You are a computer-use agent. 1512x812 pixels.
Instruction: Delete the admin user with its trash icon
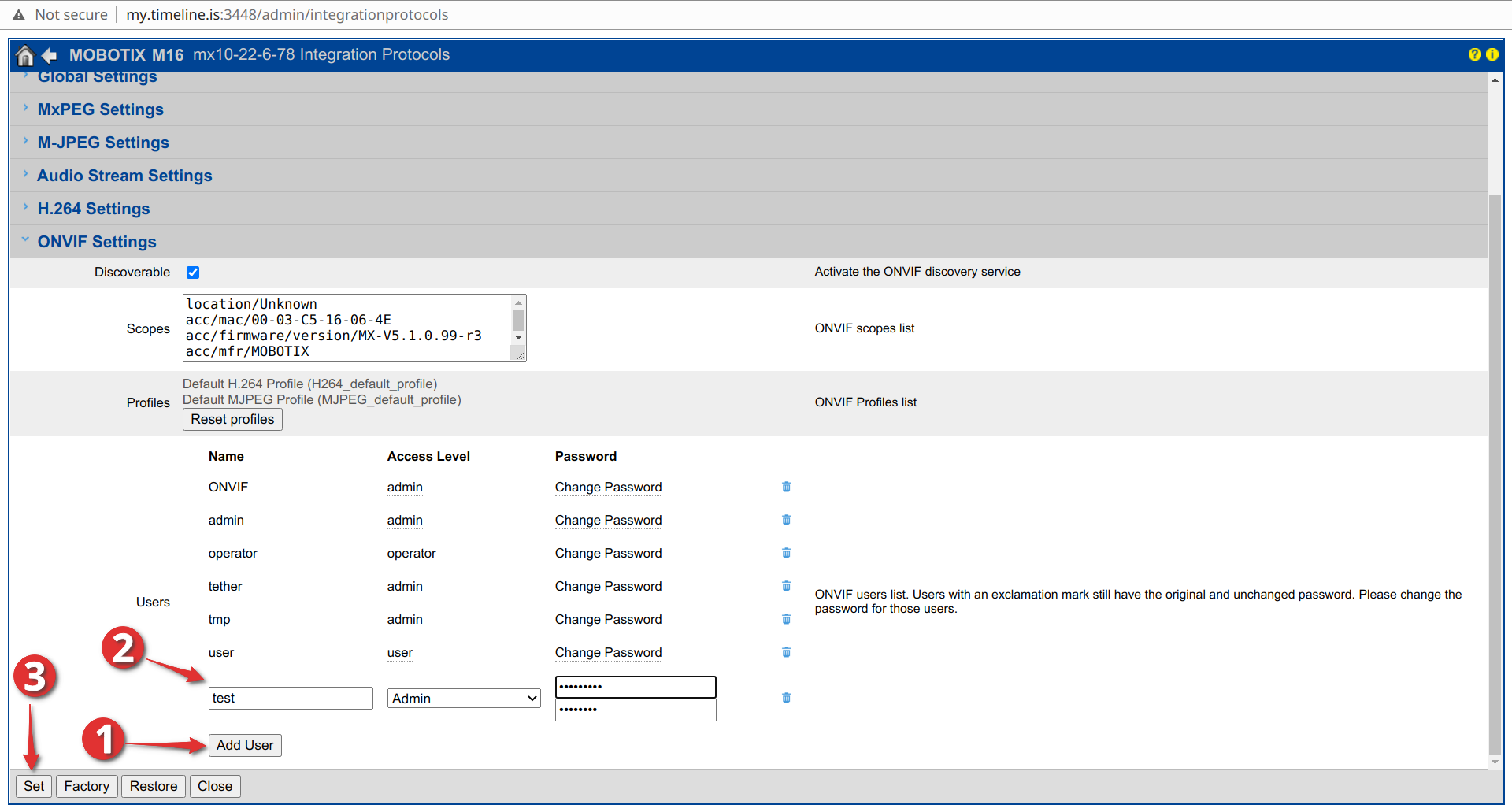pyautogui.click(x=786, y=520)
